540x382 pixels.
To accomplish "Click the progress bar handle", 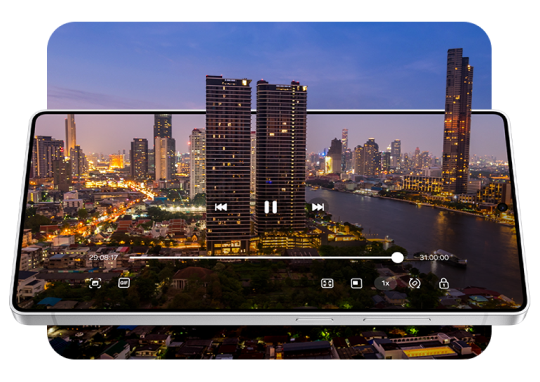I will click(397, 257).
